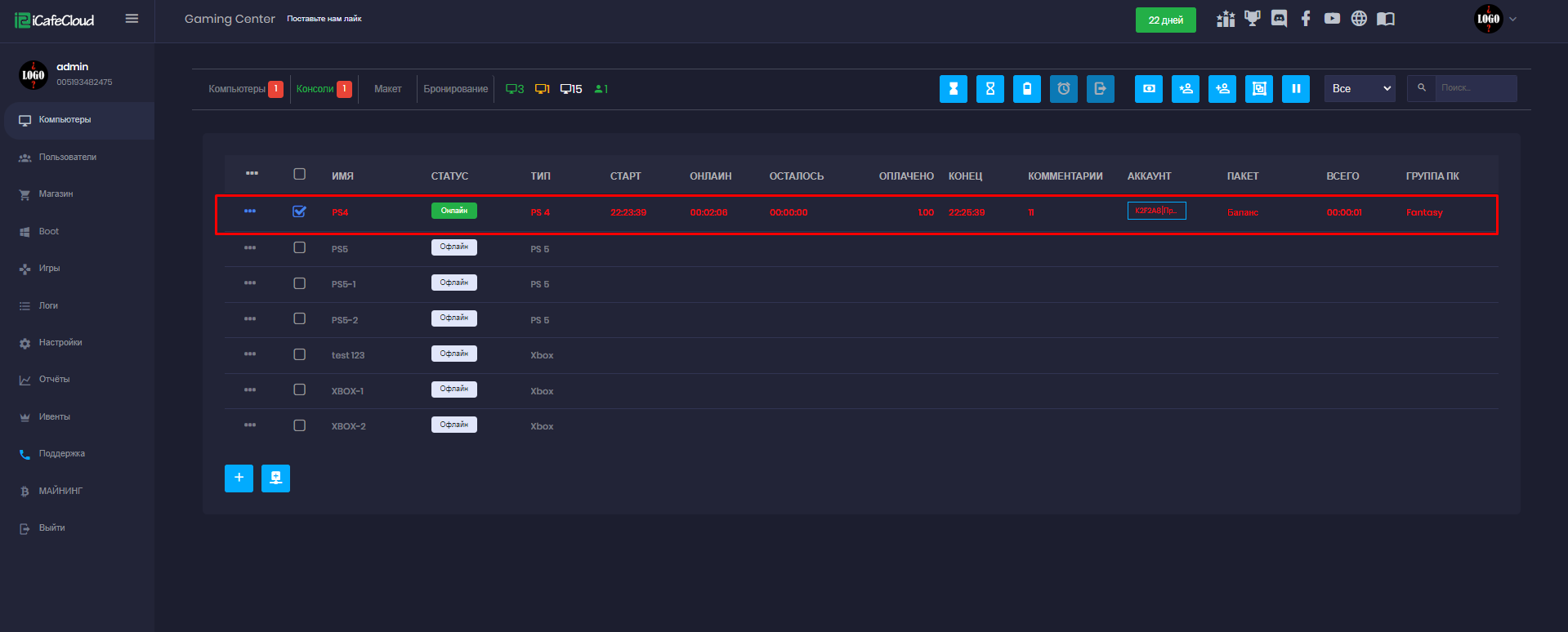Check the PS5 row checkbox
Viewport: 1568px width, 632px height.
click(300, 247)
